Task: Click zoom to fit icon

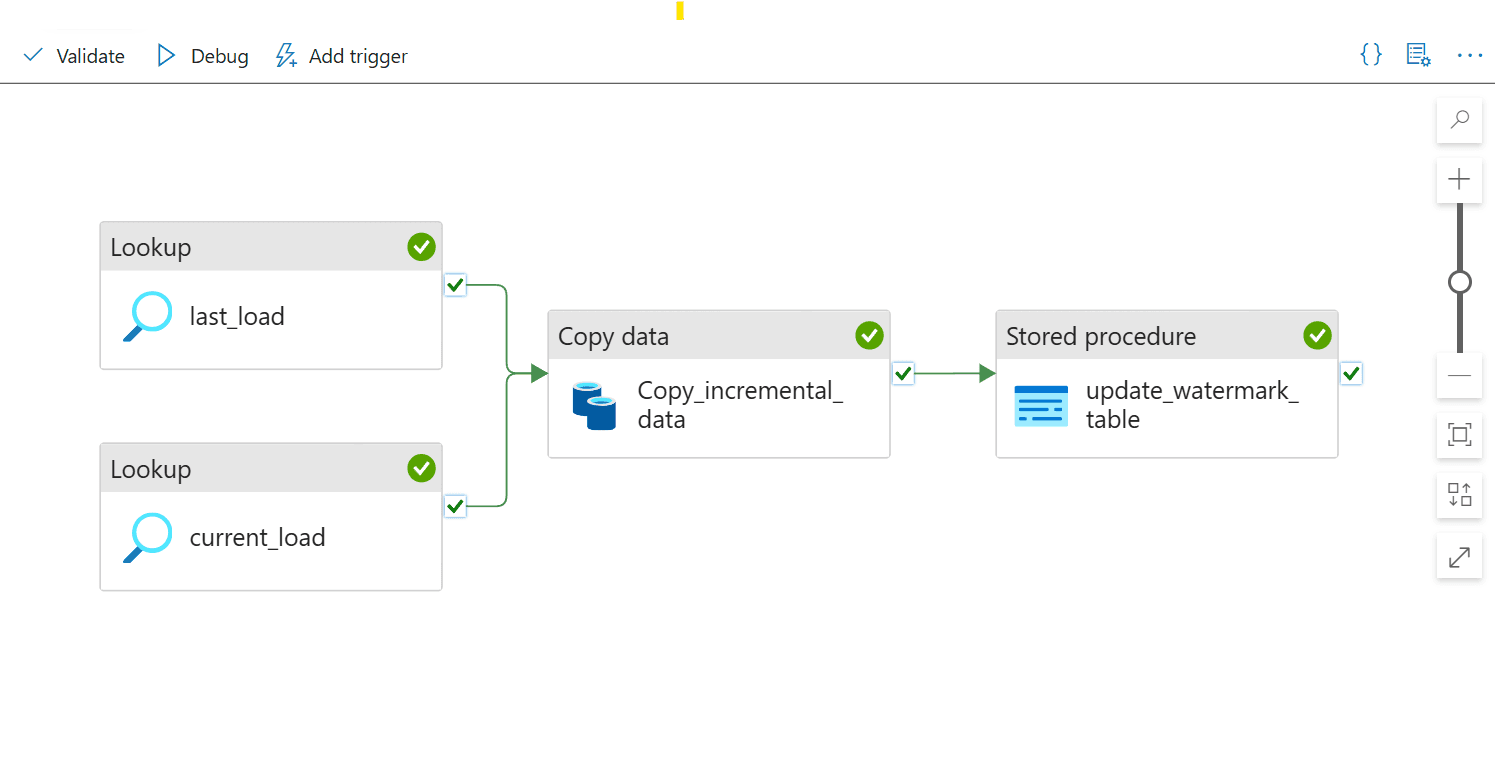Action: [1459, 435]
